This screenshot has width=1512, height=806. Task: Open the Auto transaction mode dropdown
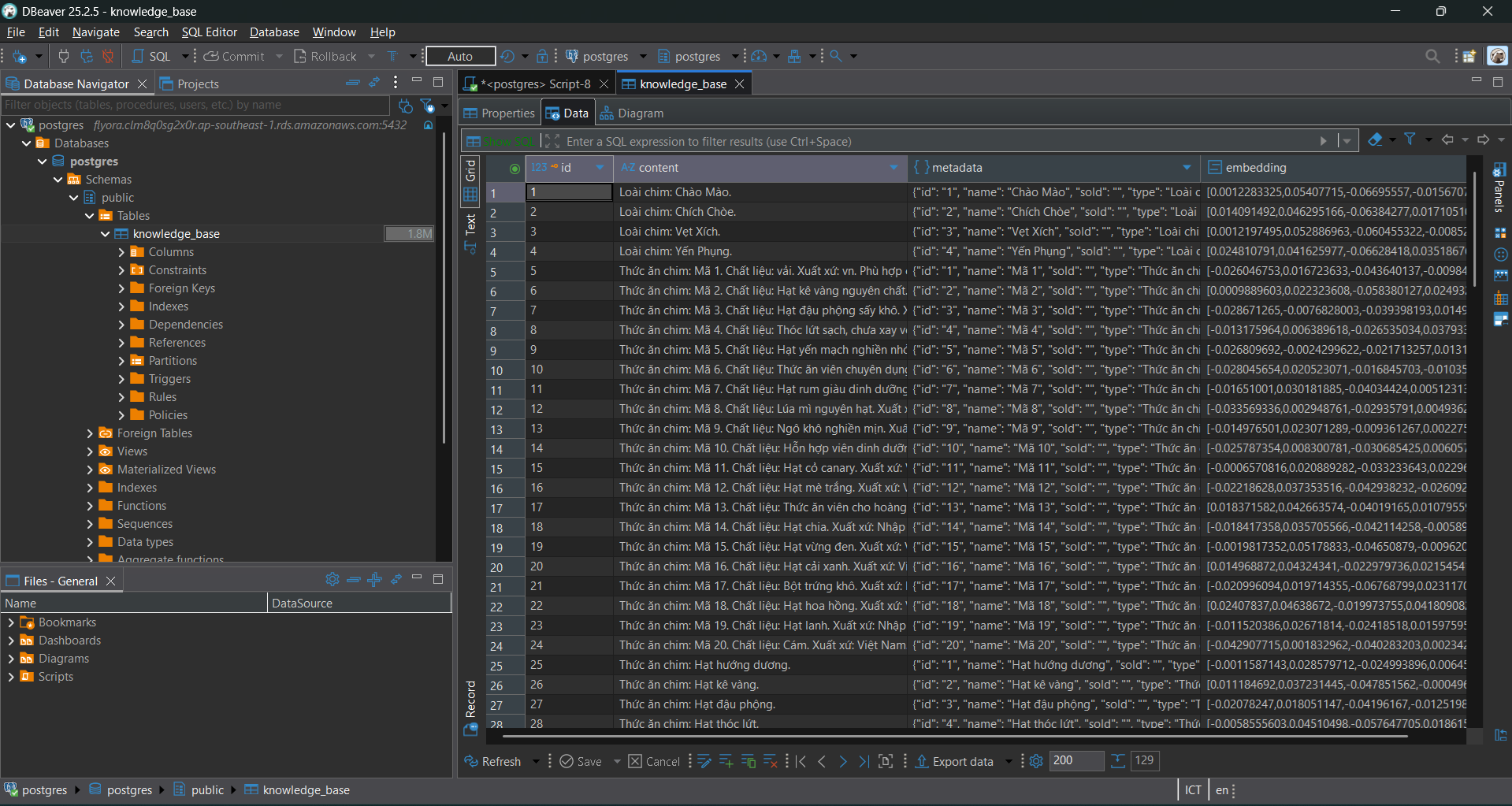click(461, 56)
